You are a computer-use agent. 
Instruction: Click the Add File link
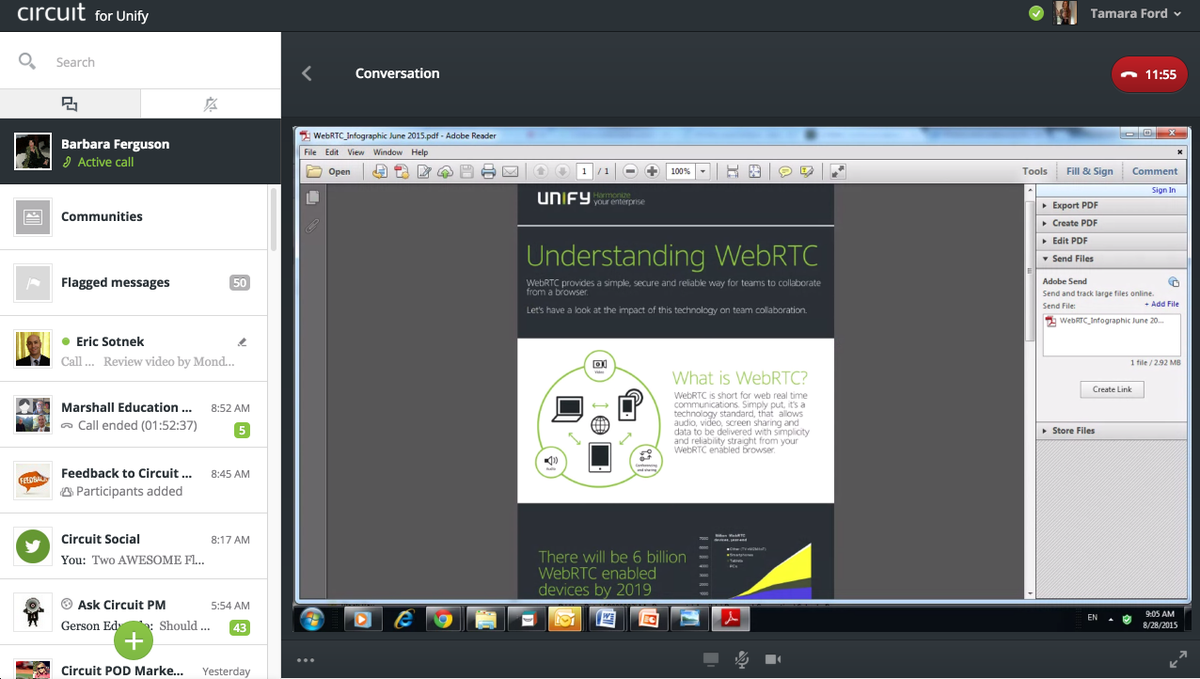1164,304
